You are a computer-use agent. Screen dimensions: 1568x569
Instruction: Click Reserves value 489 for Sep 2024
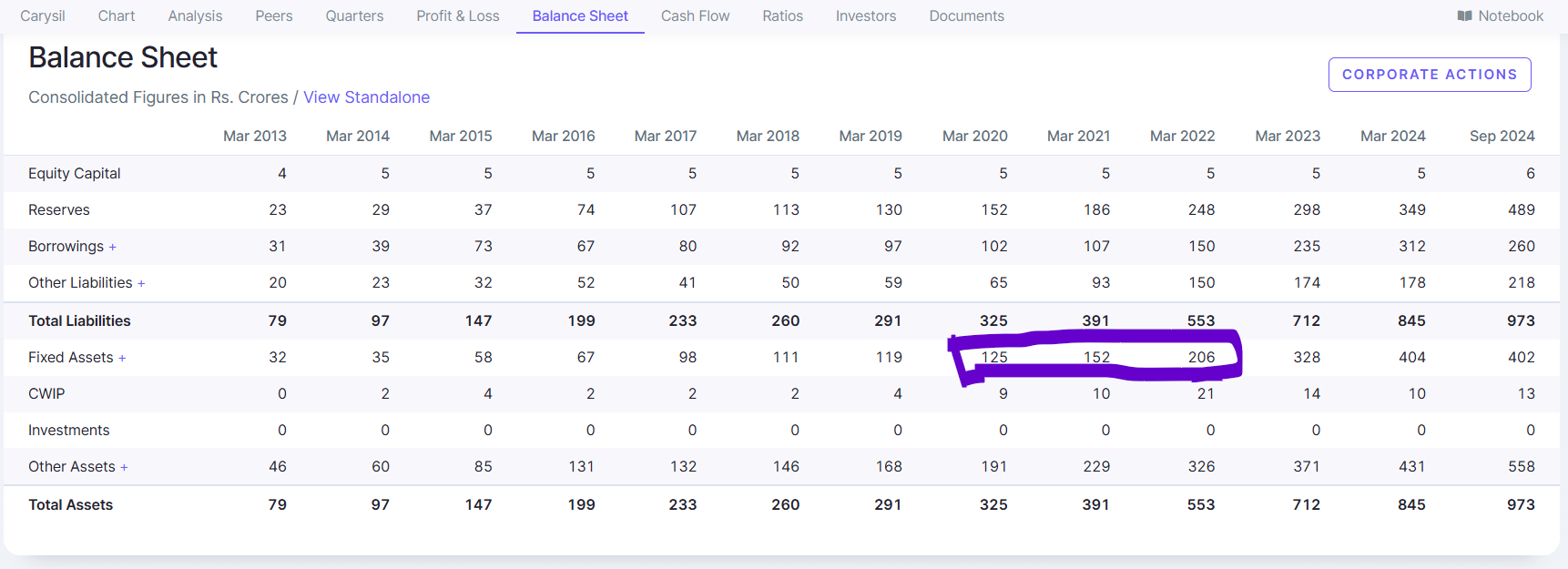(x=1522, y=210)
